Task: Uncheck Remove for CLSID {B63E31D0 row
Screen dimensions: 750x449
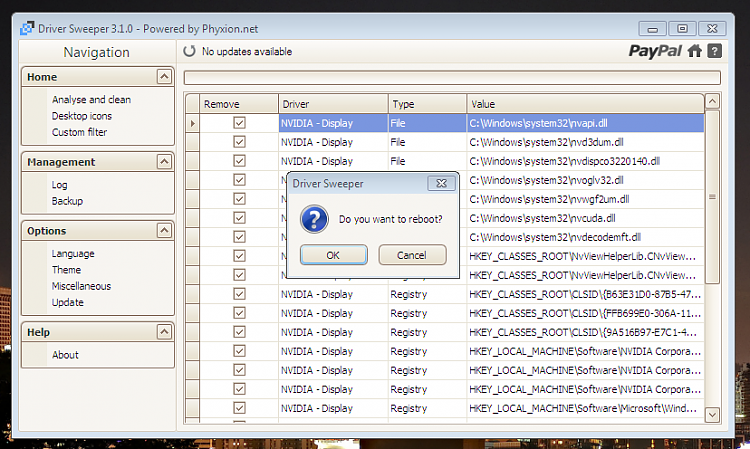Action: pyautogui.click(x=239, y=294)
